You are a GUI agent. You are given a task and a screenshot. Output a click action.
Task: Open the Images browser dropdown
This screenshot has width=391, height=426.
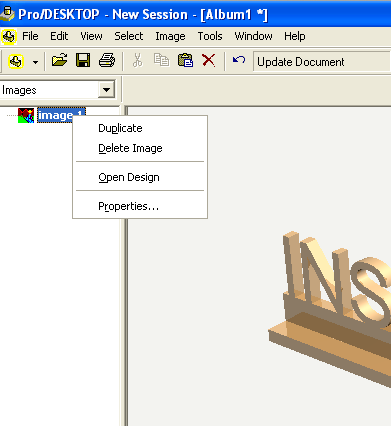[x=106, y=90]
